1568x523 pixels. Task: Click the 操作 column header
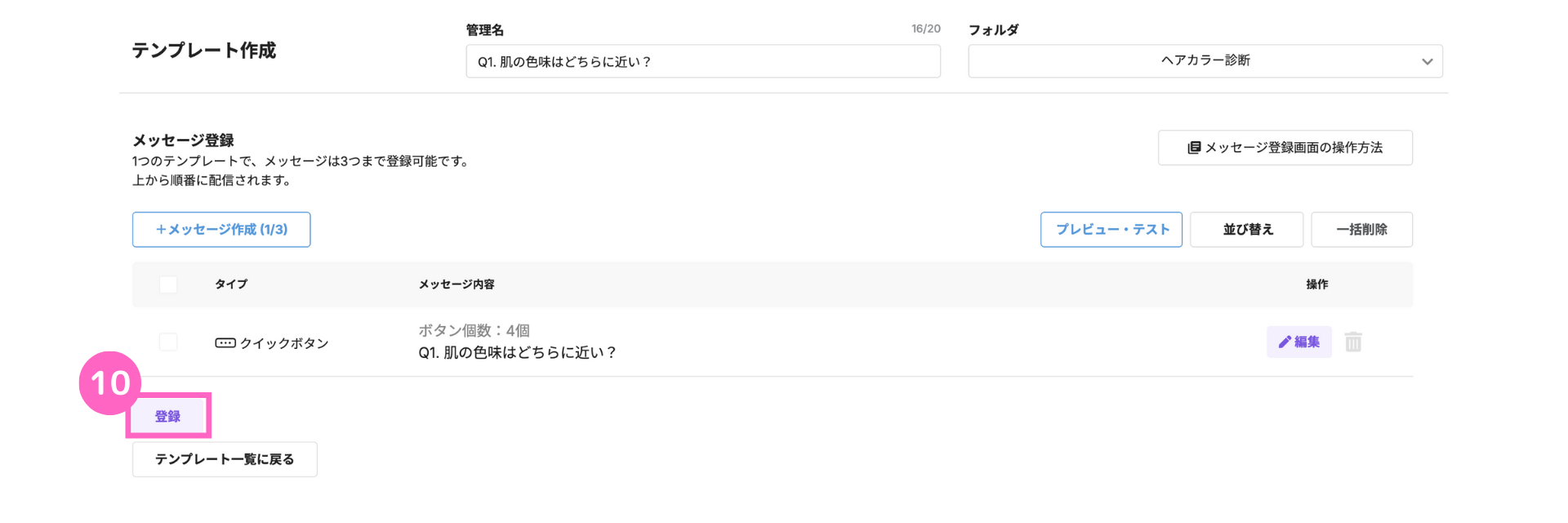pyautogui.click(x=1317, y=284)
